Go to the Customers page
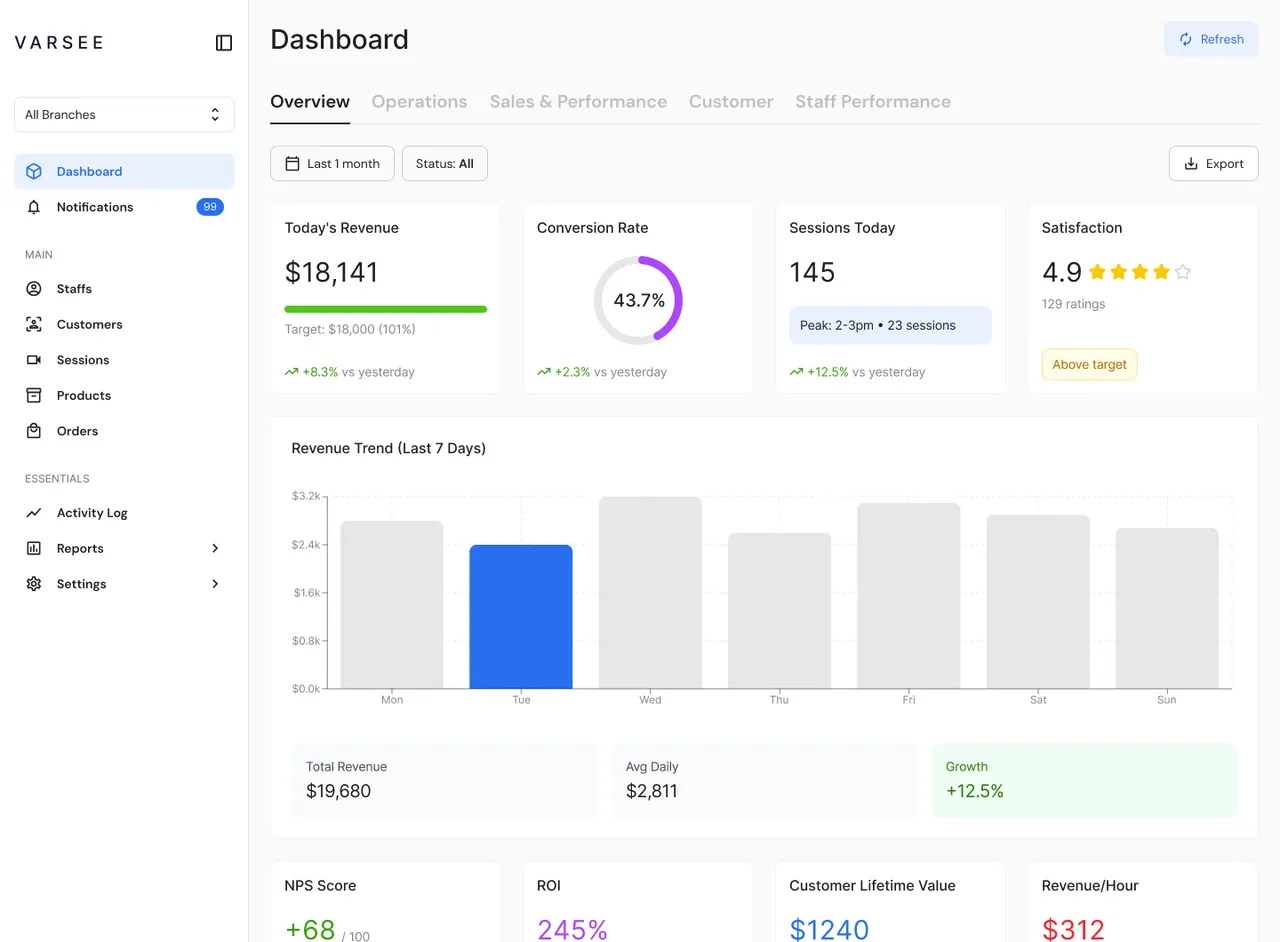 [124, 324]
